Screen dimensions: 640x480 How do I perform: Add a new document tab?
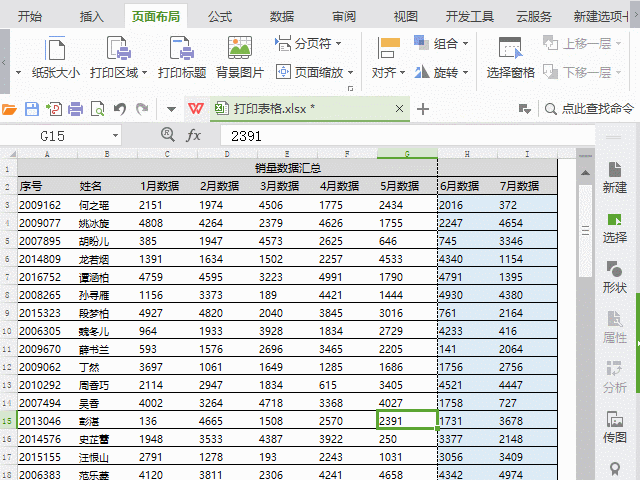[x=423, y=109]
